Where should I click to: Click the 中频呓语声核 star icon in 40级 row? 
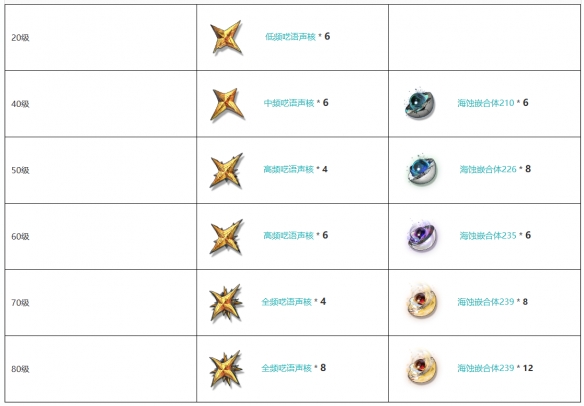(227, 104)
